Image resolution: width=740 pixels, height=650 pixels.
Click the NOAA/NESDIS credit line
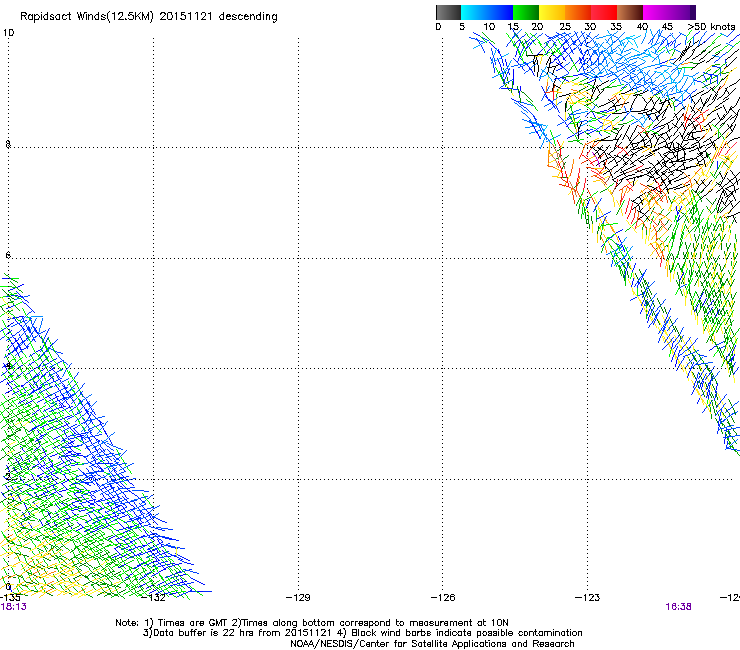click(432, 644)
